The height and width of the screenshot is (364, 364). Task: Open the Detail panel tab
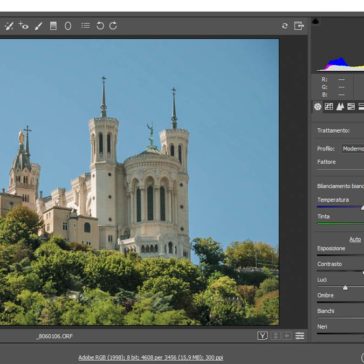(340, 107)
